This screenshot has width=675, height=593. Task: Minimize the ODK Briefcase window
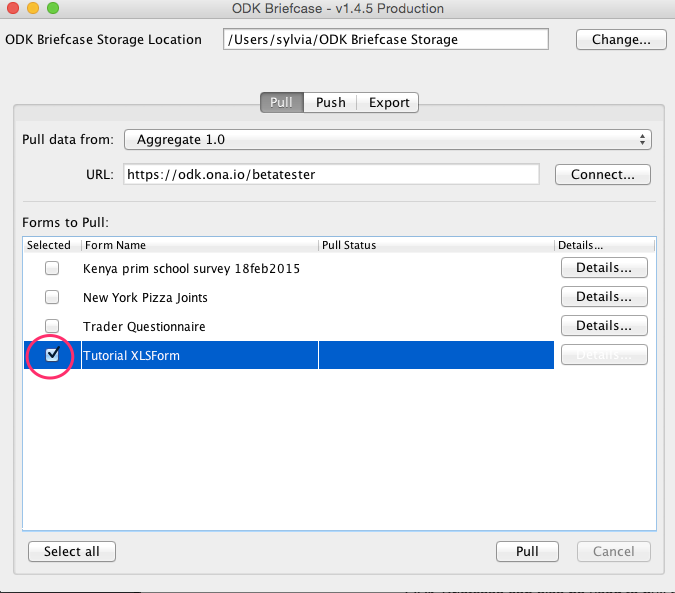33,8
